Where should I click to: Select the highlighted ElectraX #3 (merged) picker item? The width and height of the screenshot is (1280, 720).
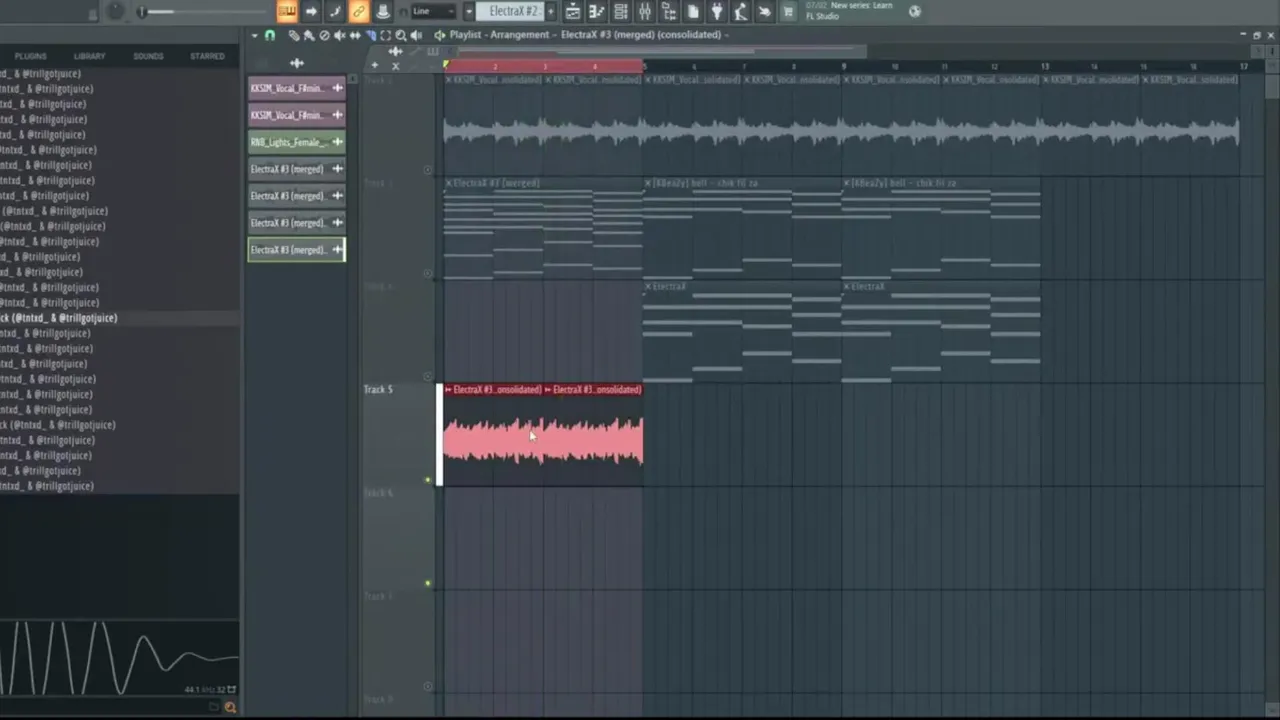click(296, 250)
